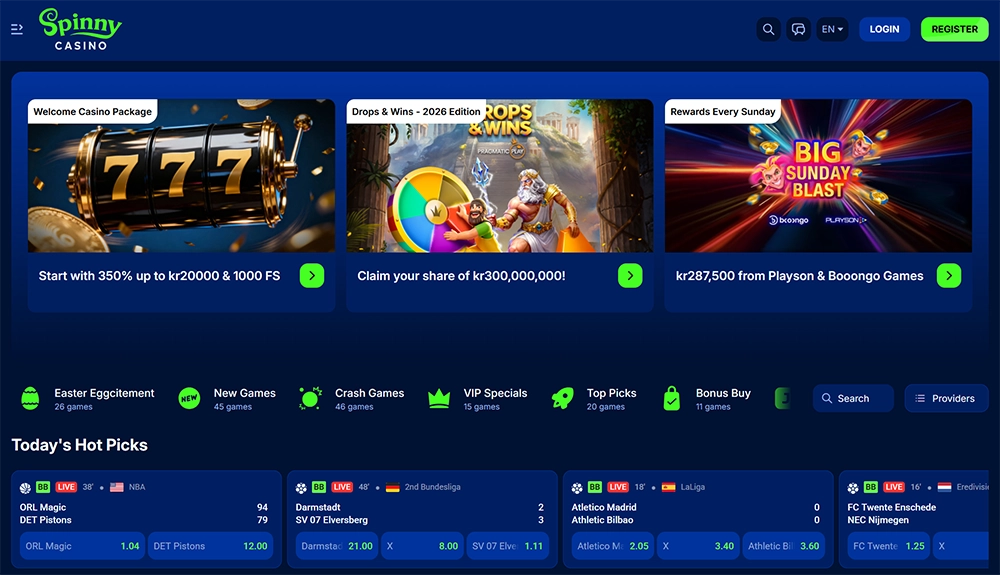This screenshot has height=575, width=1000.
Task: Click the Easter Eggcitement egg icon
Action: pyautogui.click(x=30, y=398)
